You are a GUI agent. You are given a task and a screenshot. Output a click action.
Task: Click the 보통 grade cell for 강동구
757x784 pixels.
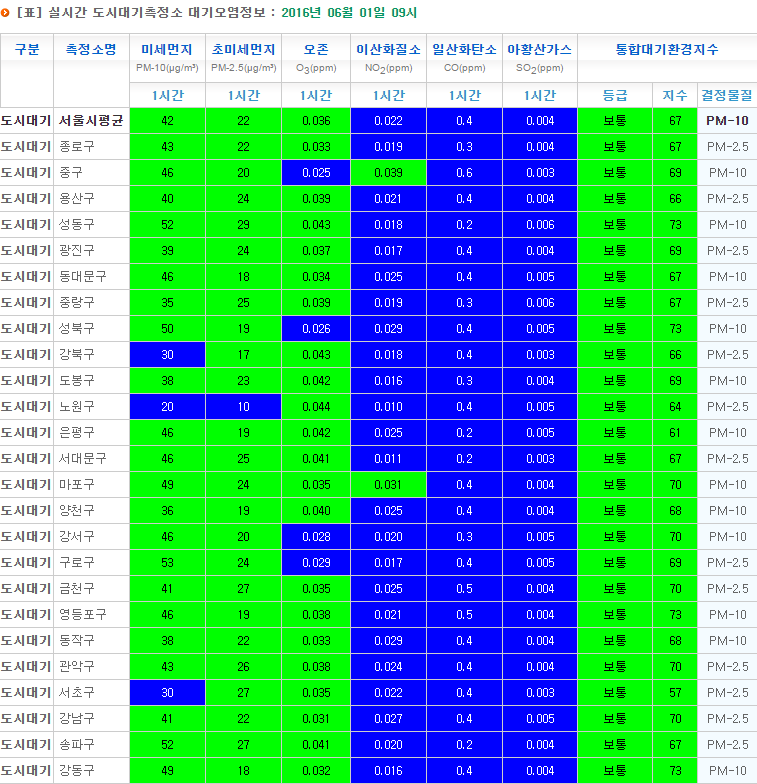click(x=615, y=770)
